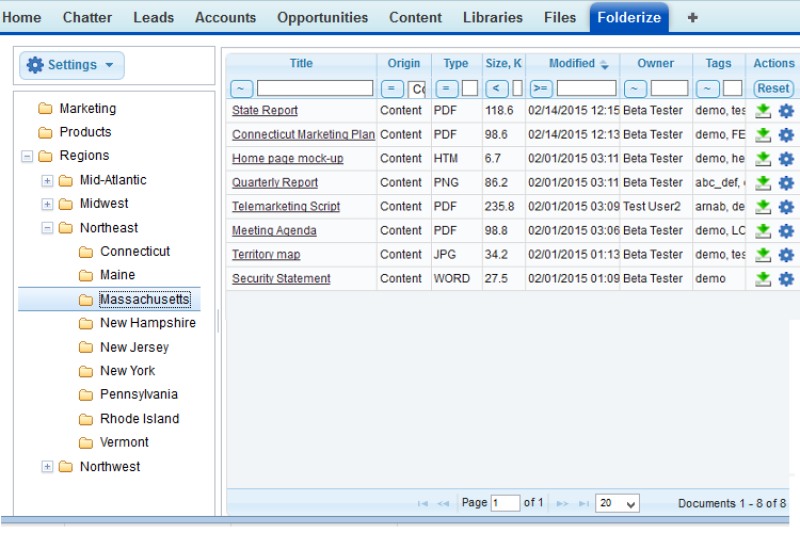Open the Libraries tab
This screenshot has width=800, height=533.
pos(492,17)
